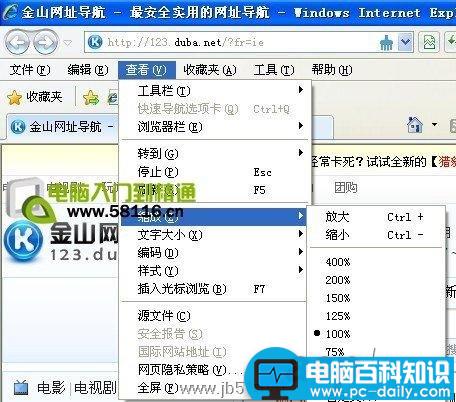Click the 金山 K logo on page
456x402 pixels.
click(x=23, y=240)
